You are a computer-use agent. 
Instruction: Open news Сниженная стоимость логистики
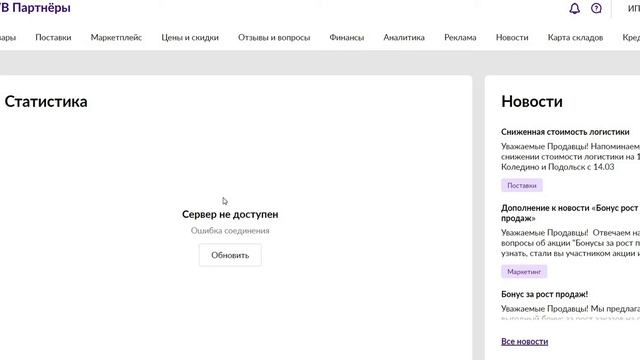tap(565, 132)
